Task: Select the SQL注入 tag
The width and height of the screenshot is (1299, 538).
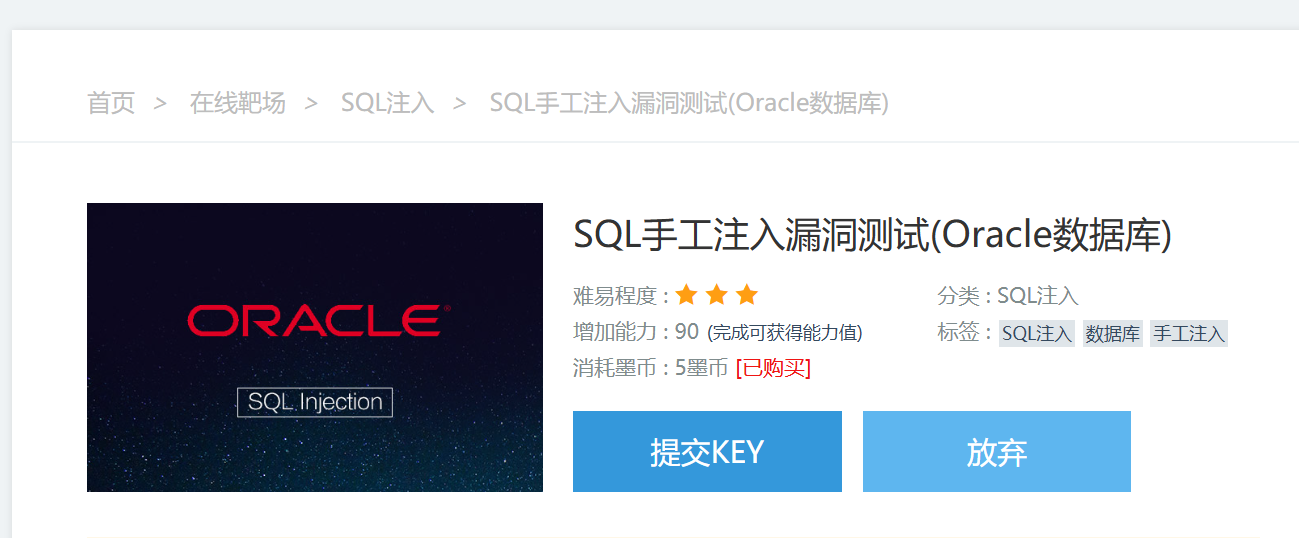Action: point(1037,334)
